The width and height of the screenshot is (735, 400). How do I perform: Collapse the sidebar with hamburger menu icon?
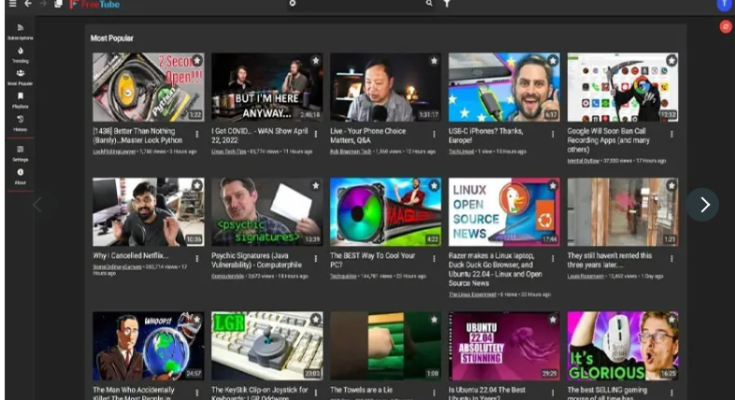[10, 5]
